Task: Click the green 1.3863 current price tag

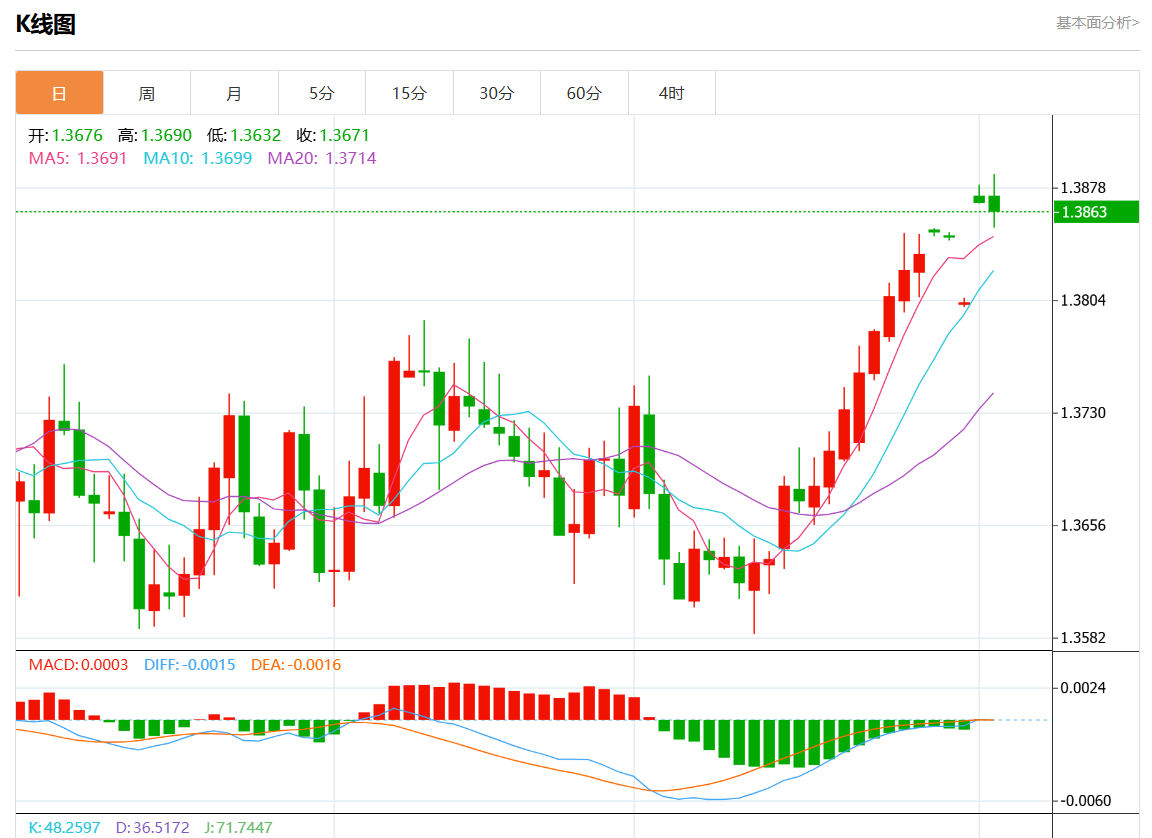Action: (x=1096, y=212)
